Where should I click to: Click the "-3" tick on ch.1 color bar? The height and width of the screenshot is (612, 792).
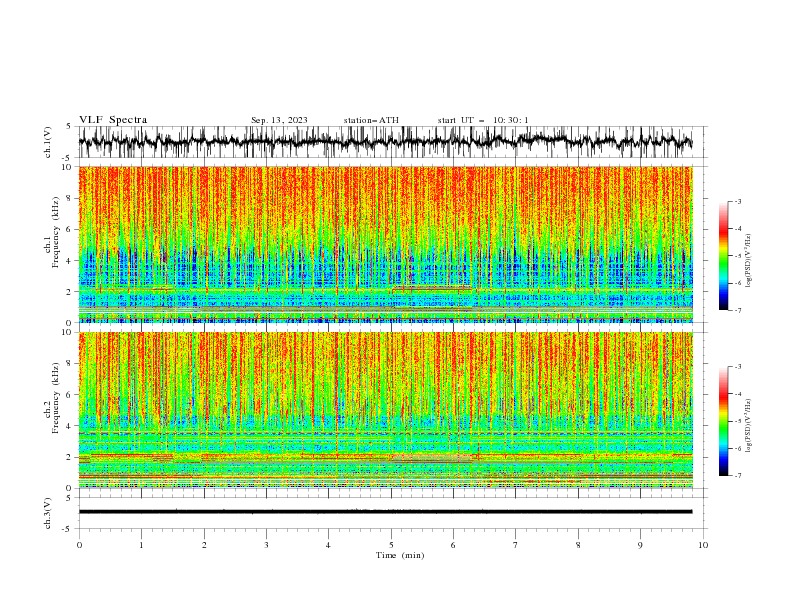738,201
